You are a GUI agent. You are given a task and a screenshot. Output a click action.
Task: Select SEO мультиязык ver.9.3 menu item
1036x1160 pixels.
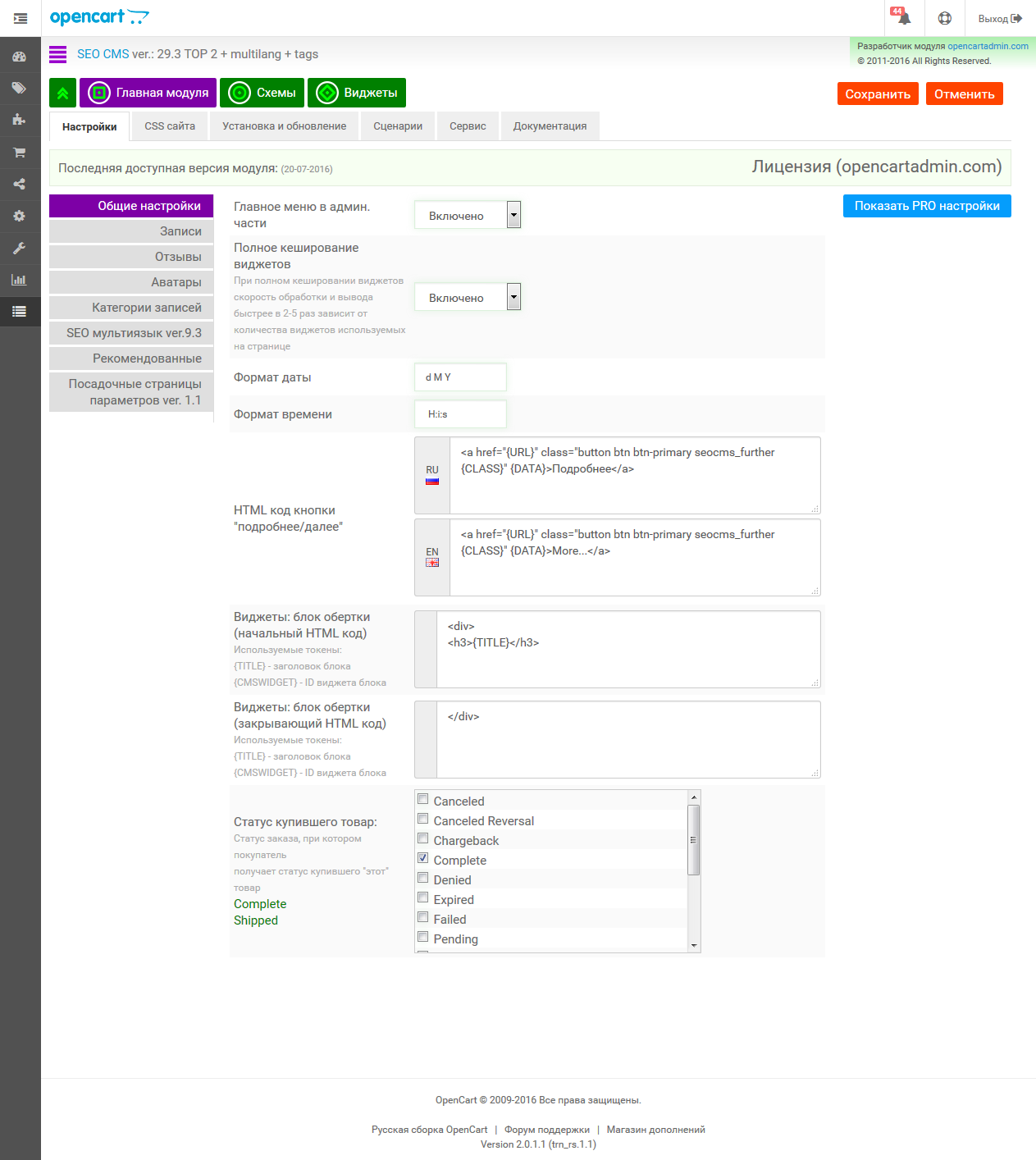131,333
